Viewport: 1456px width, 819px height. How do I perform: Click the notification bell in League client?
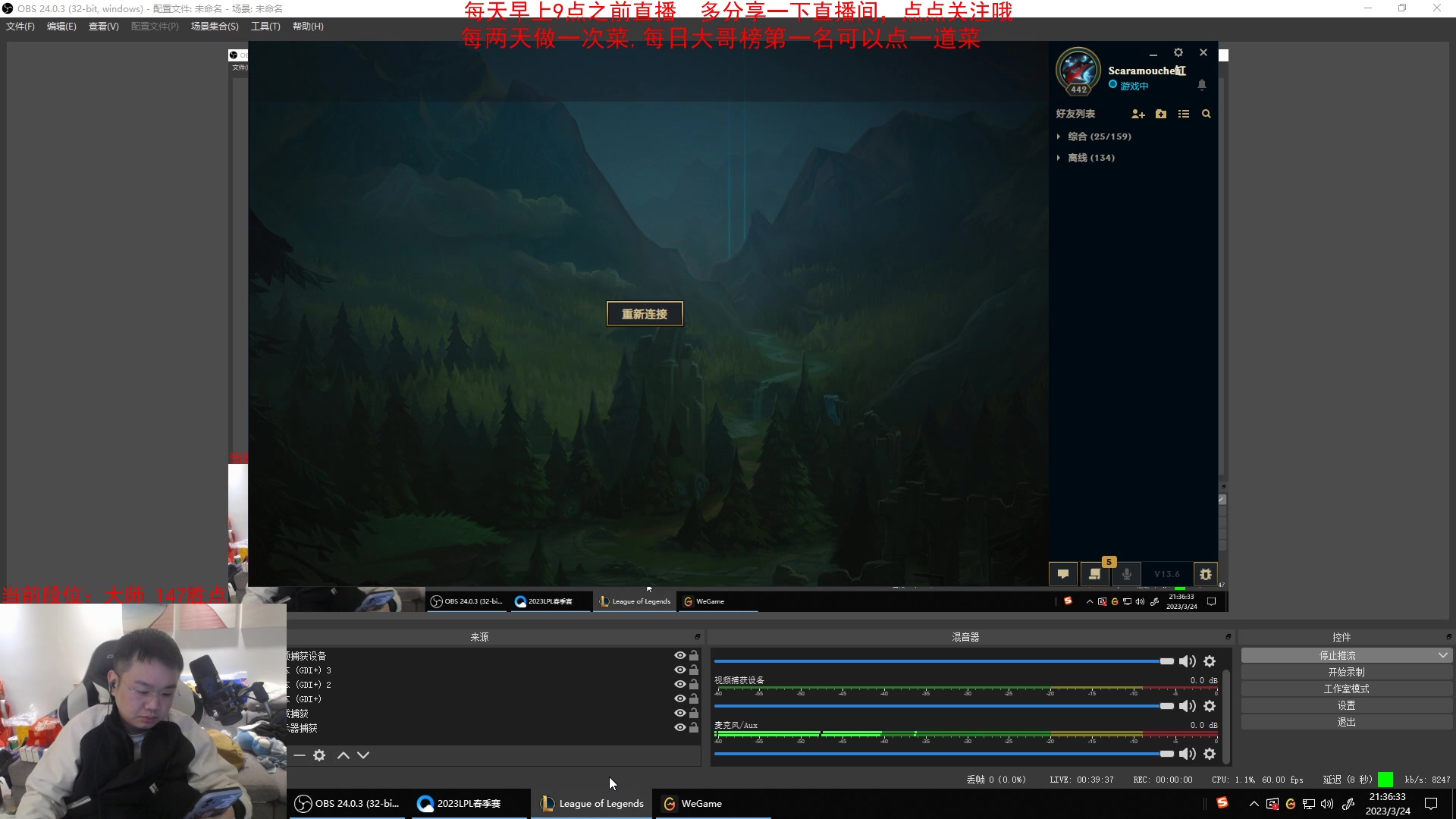[1202, 85]
